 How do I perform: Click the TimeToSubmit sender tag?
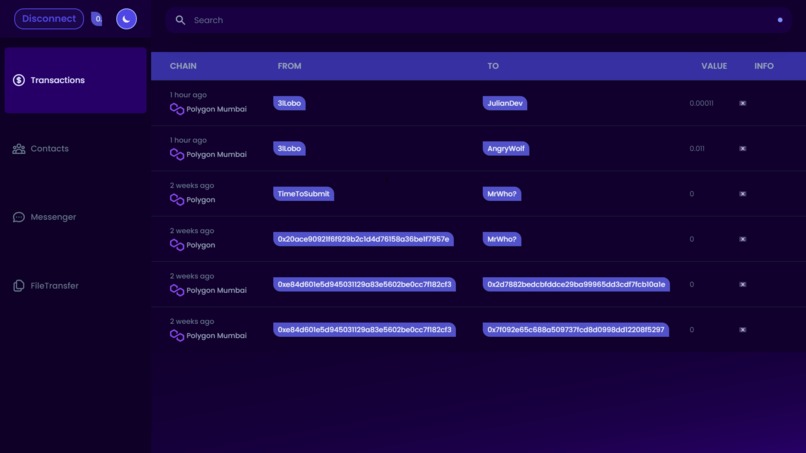coord(303,194)
